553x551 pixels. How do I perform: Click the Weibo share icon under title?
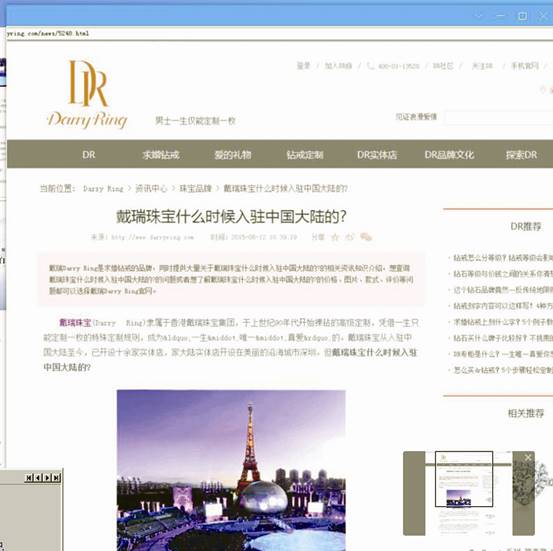click(x=349, y=237)
